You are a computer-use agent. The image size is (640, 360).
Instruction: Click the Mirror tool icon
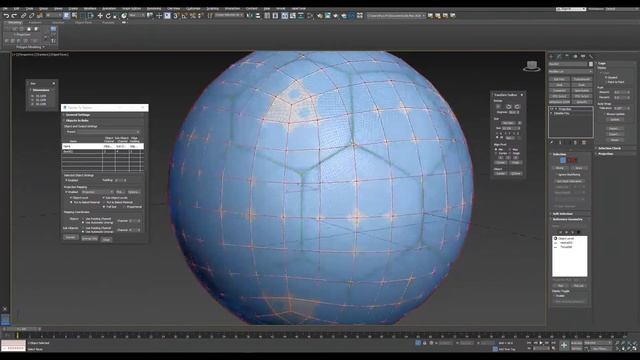point(249,16)
